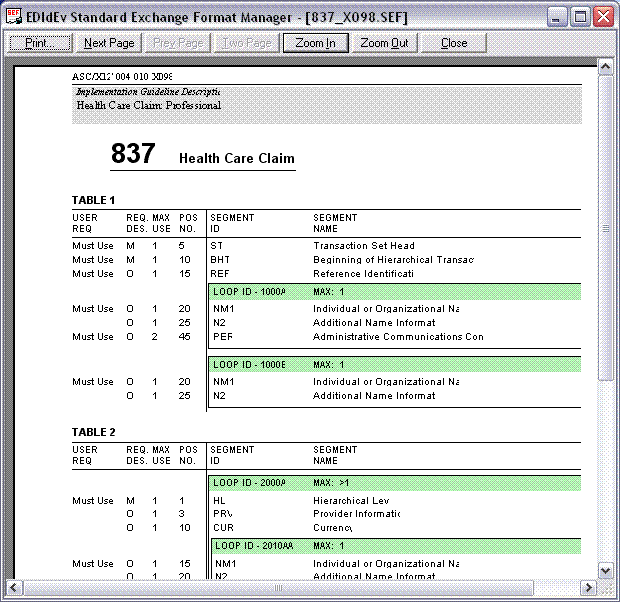The width and height of the screenshot is (620, 602).
Task: Click the window resize grip corner
Action: 605,589
